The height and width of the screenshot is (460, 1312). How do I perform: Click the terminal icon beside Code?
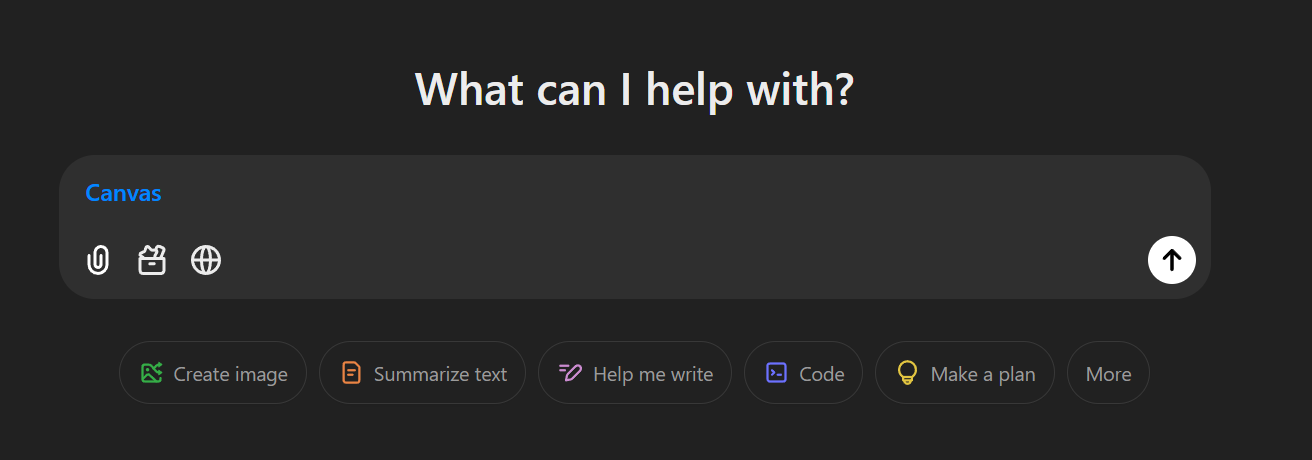(x=776, y=374)
